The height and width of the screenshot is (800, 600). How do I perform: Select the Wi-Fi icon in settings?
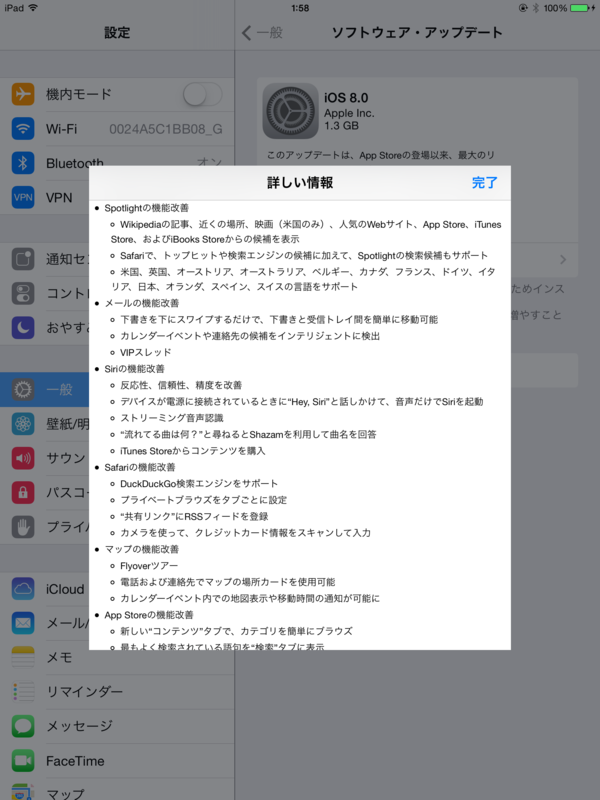coord(23,129)
